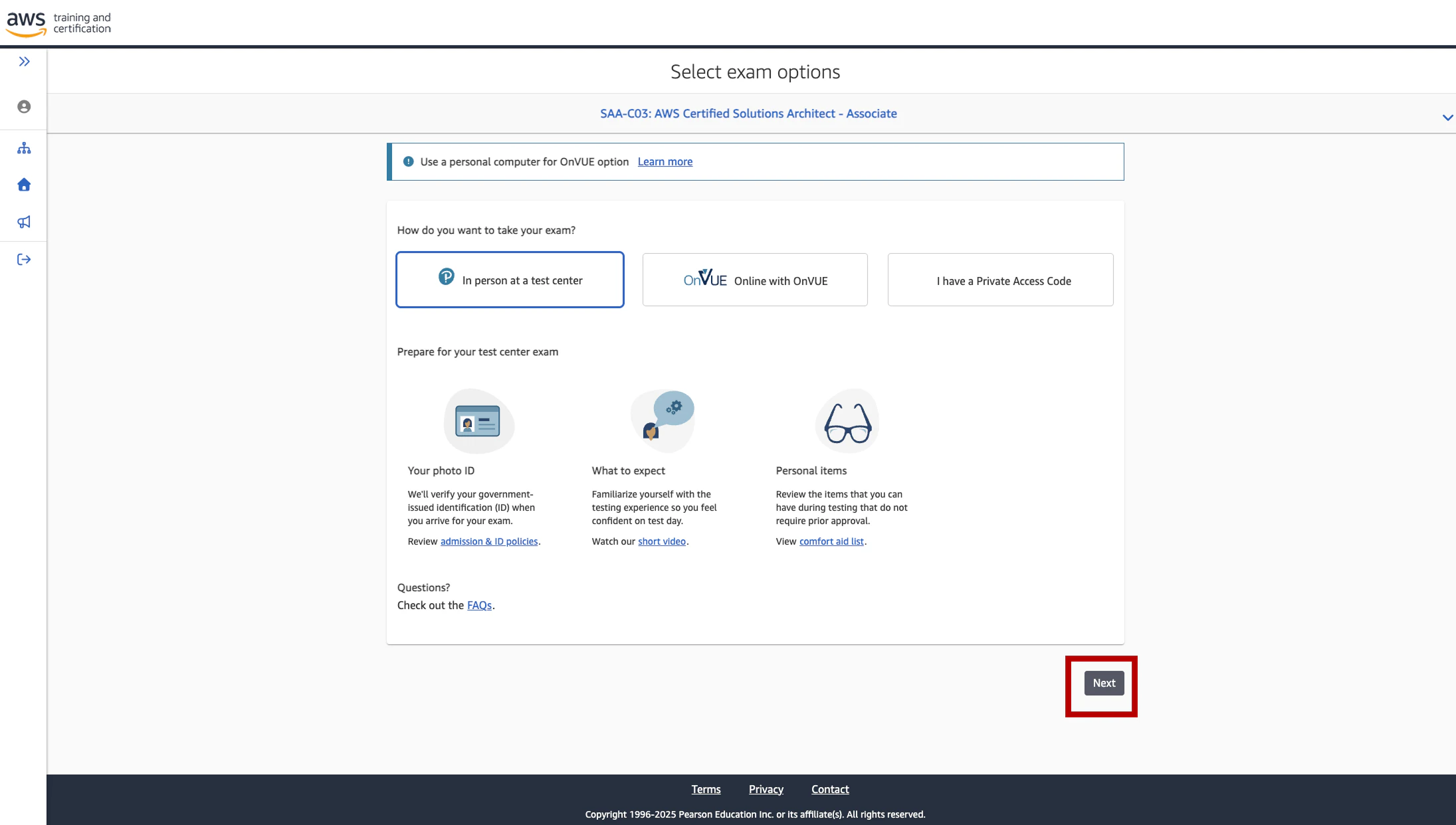Click the 'What to expect' heading
The width and height of the screenshot is (1456, 825).
629,471
